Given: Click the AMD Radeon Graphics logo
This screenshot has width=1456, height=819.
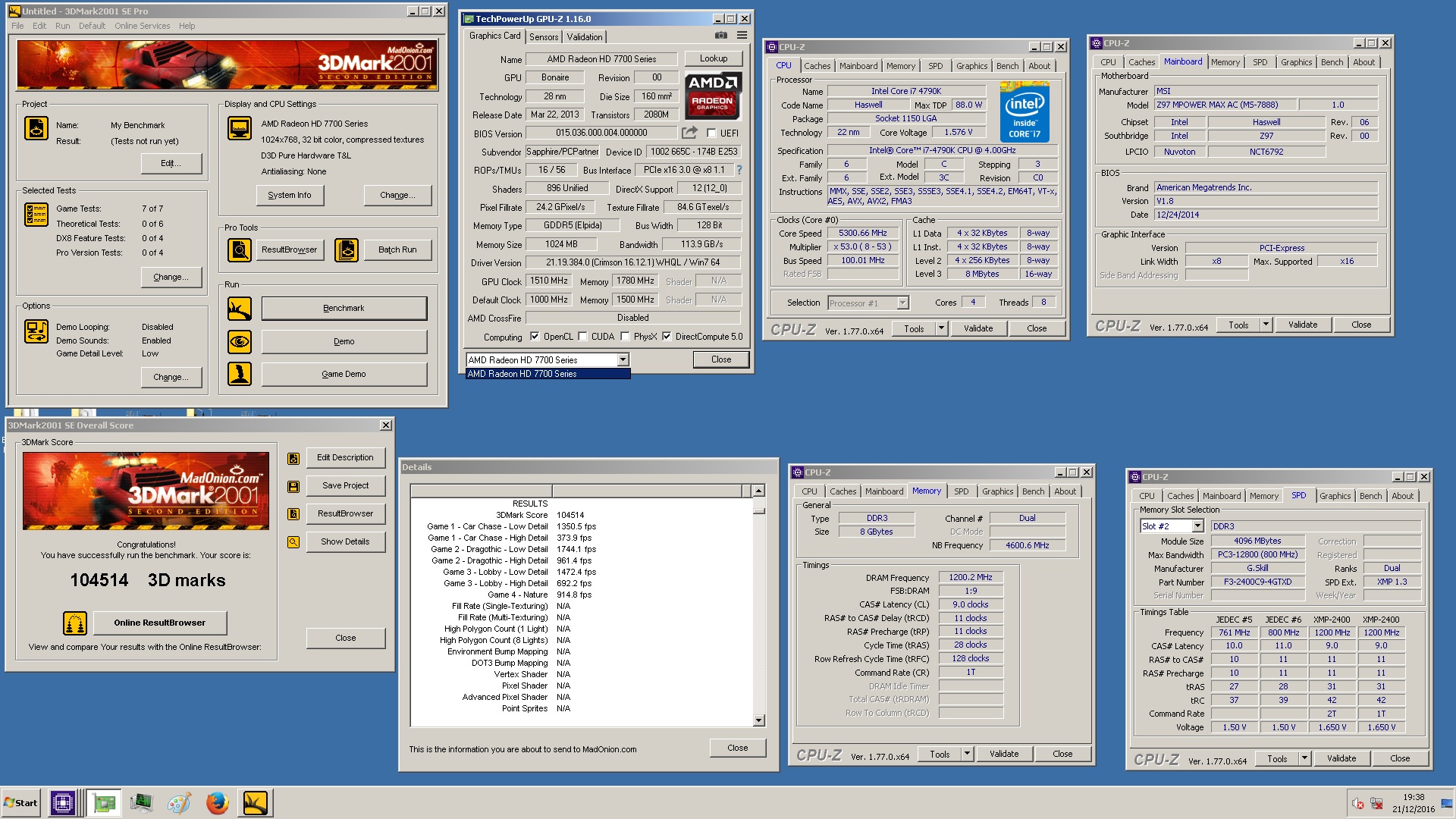Looking at the screenshot, I should (x=713, y=96).
